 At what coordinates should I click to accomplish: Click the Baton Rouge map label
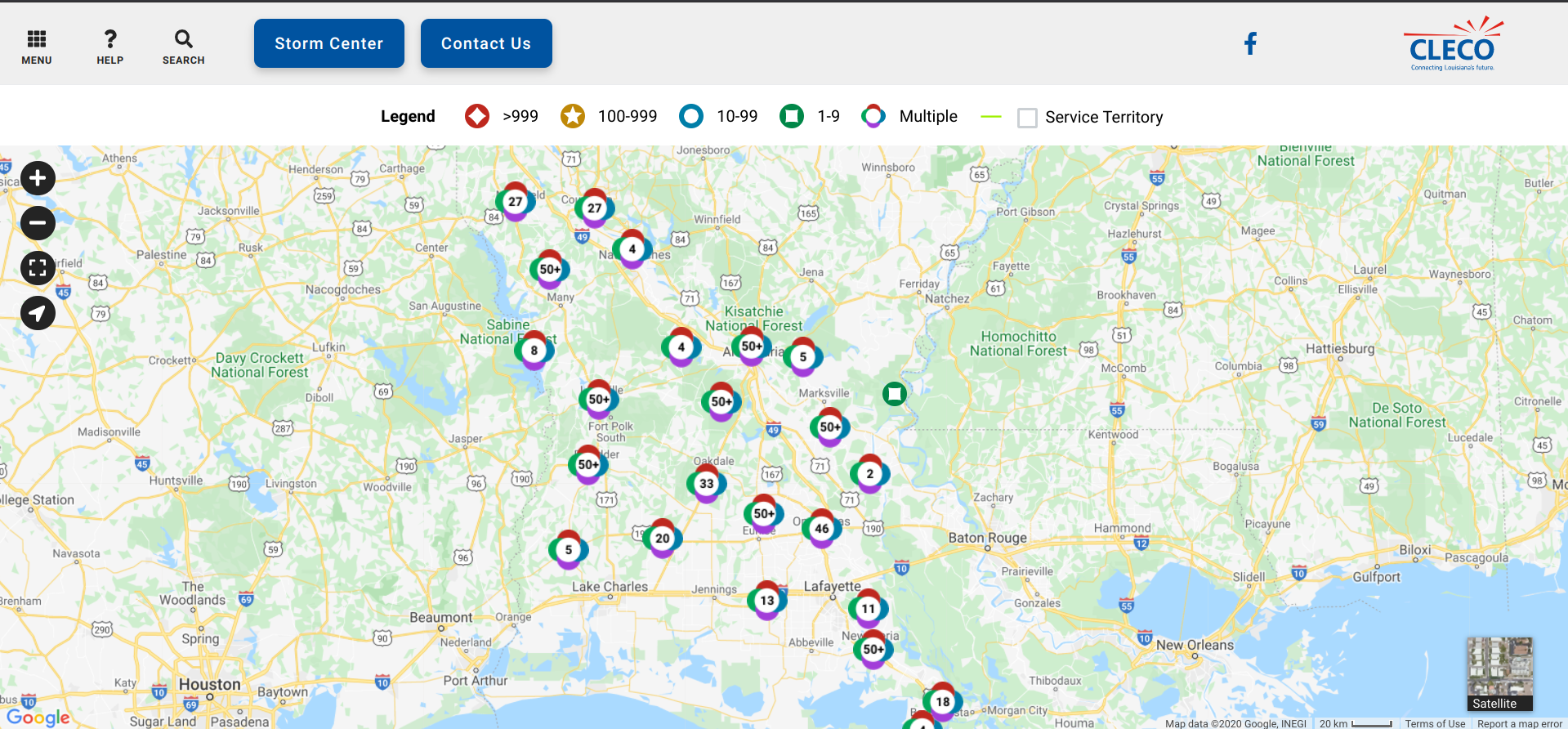(x=988, y=538)
